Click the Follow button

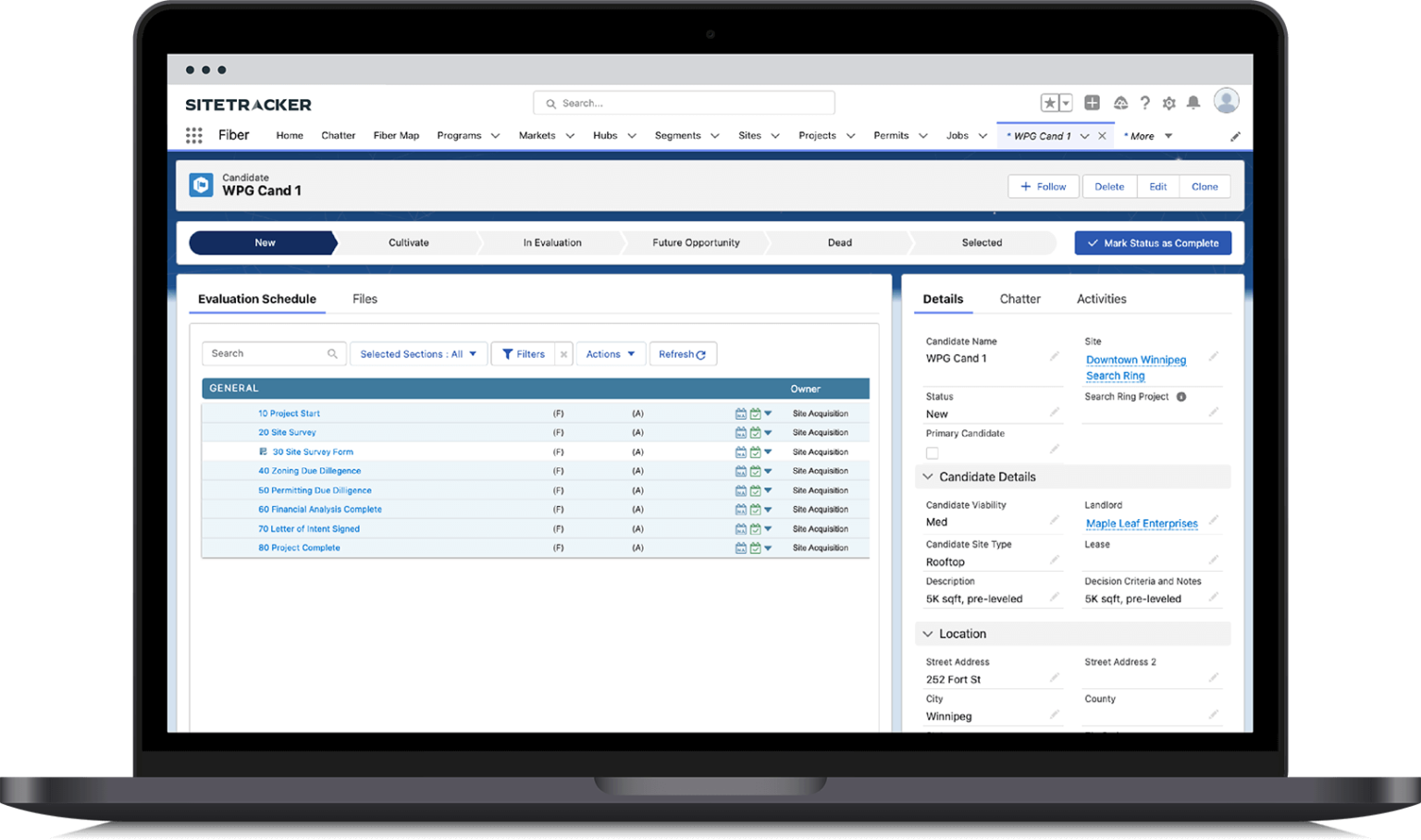[1043, 186]
